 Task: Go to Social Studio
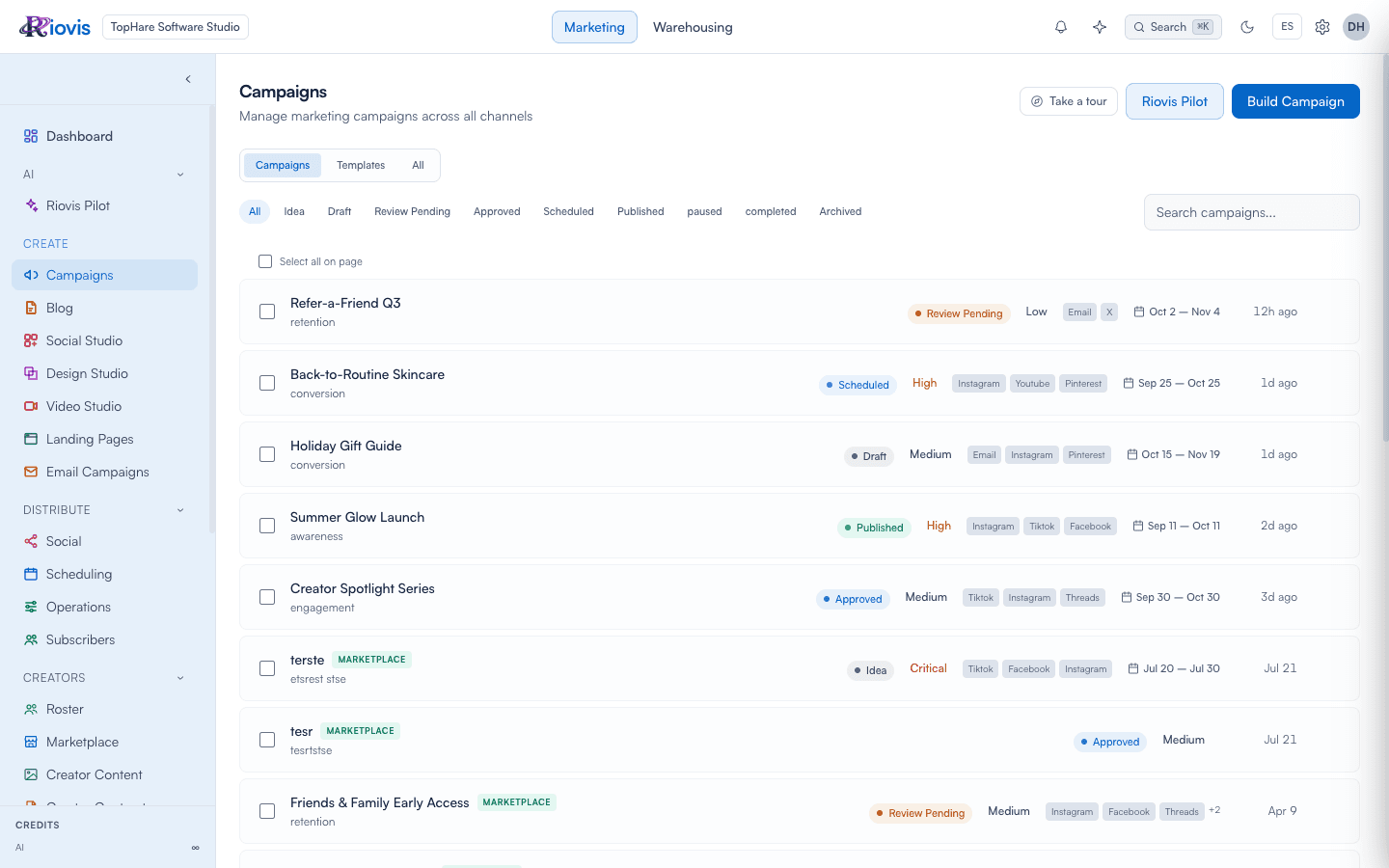pyautogui.click(x=104, y=340)
